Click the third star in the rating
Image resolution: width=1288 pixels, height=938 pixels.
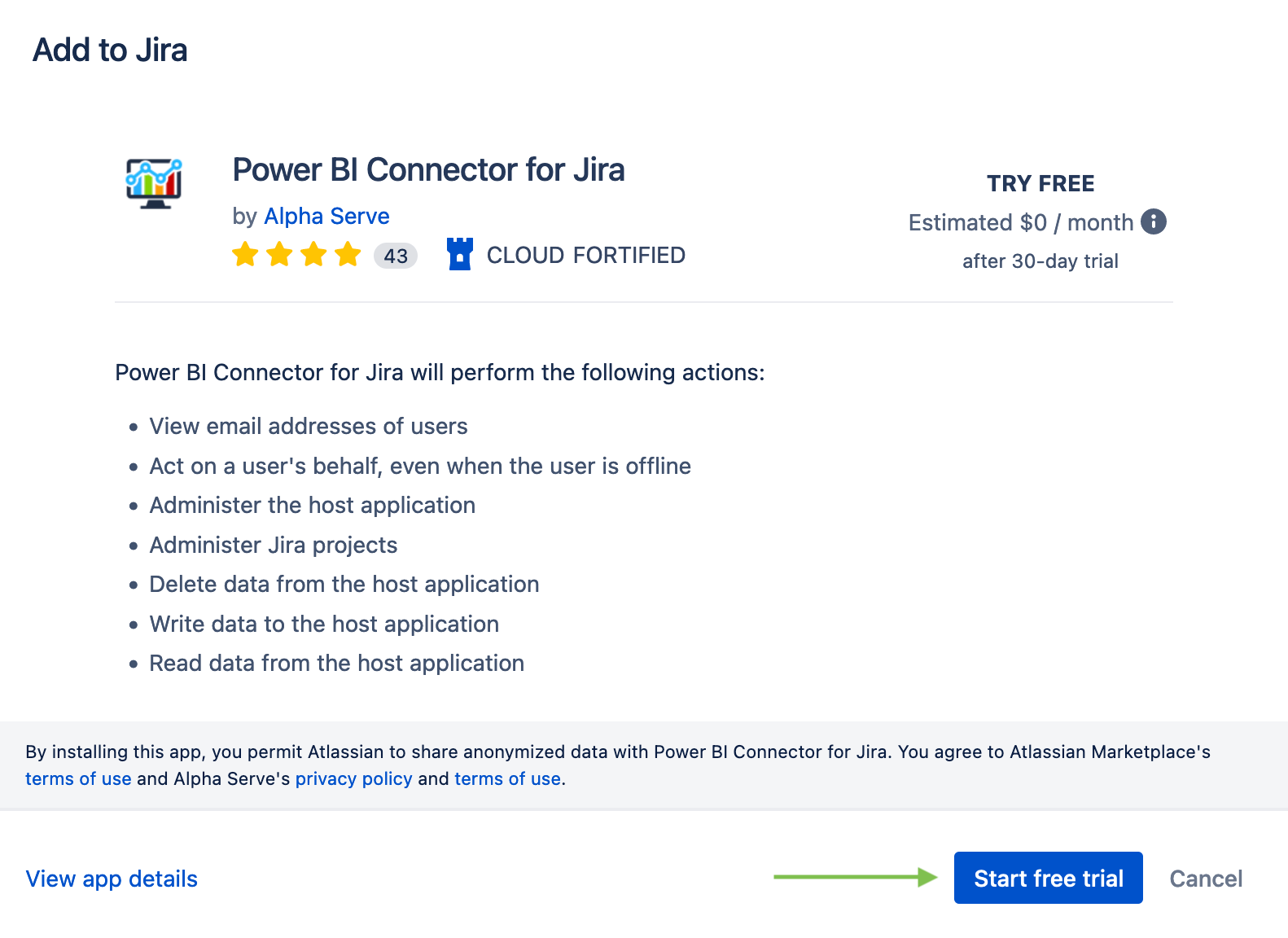click(x=313, y=254)
